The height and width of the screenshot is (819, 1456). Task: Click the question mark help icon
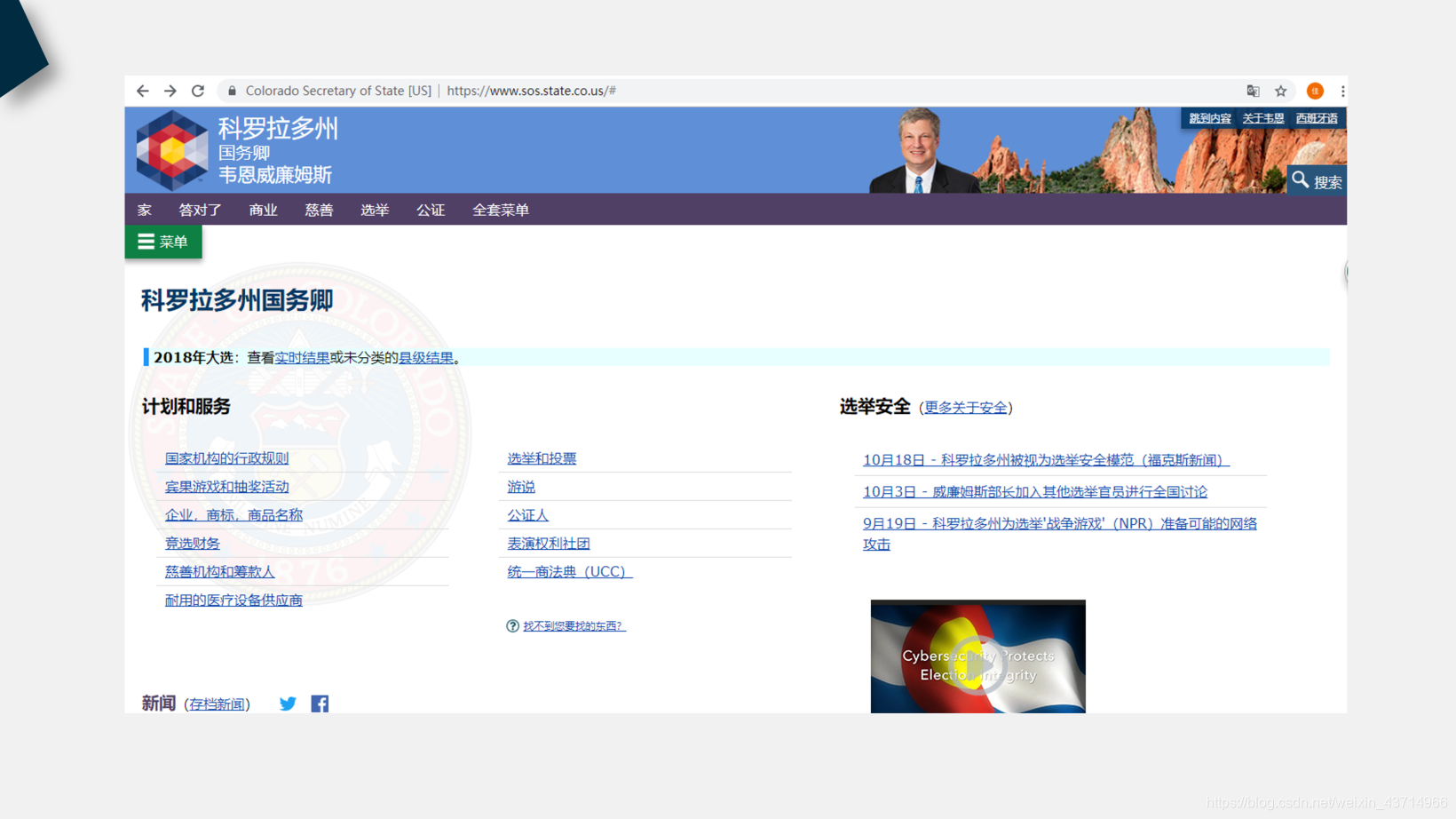coord(512,626)
